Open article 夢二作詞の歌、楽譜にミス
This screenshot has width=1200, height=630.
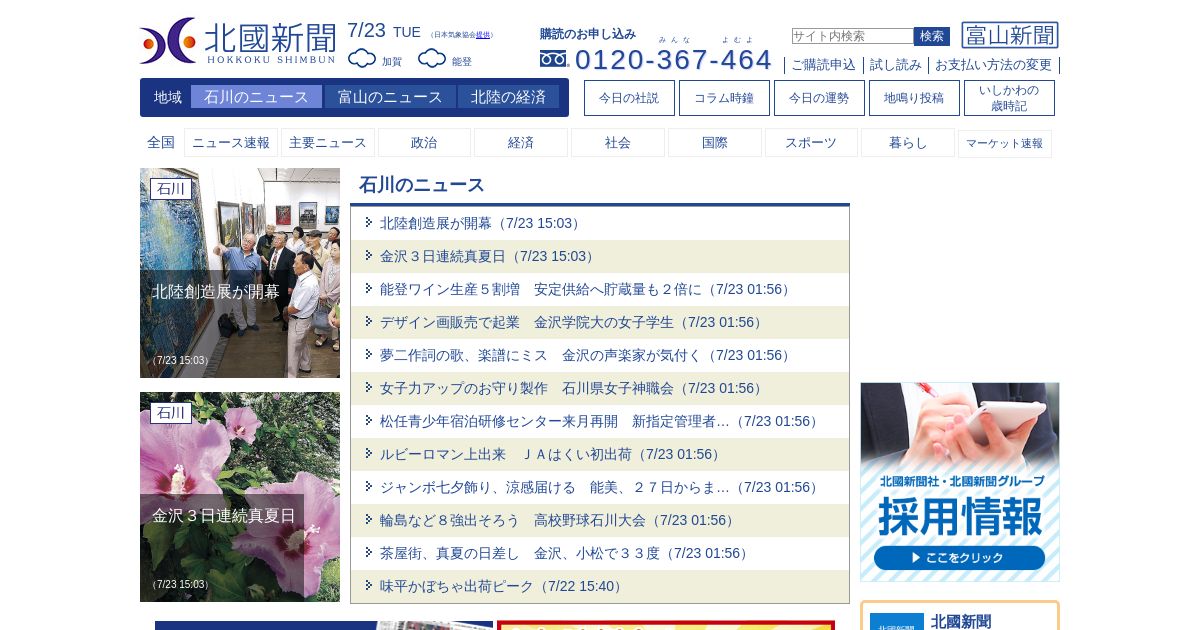pos(585,355)
